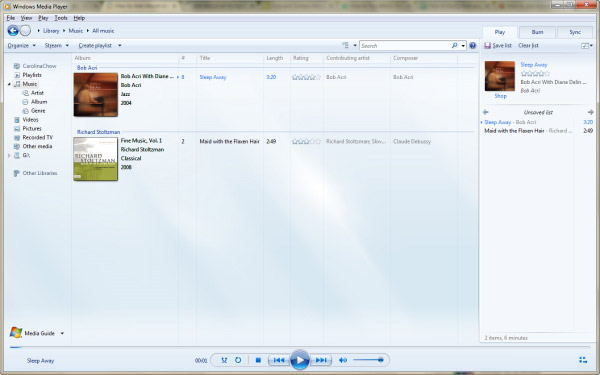
Task: Click the Back navigation arrow
Action: (13, 31)
